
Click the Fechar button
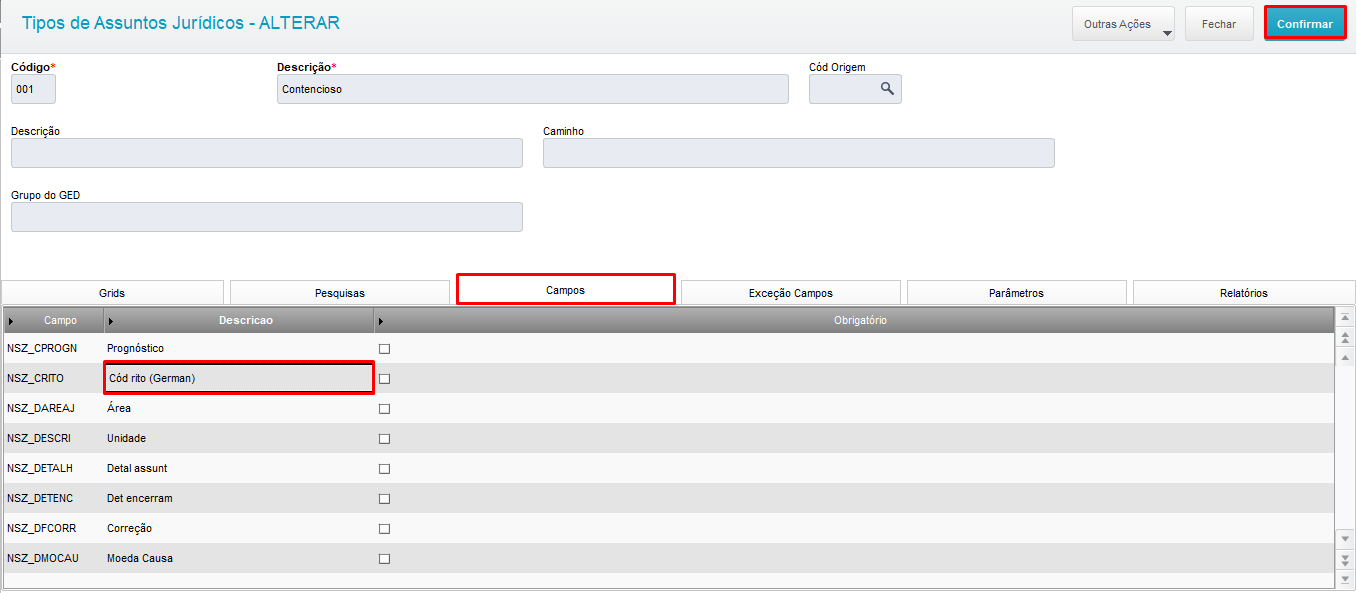(1219, 24)
